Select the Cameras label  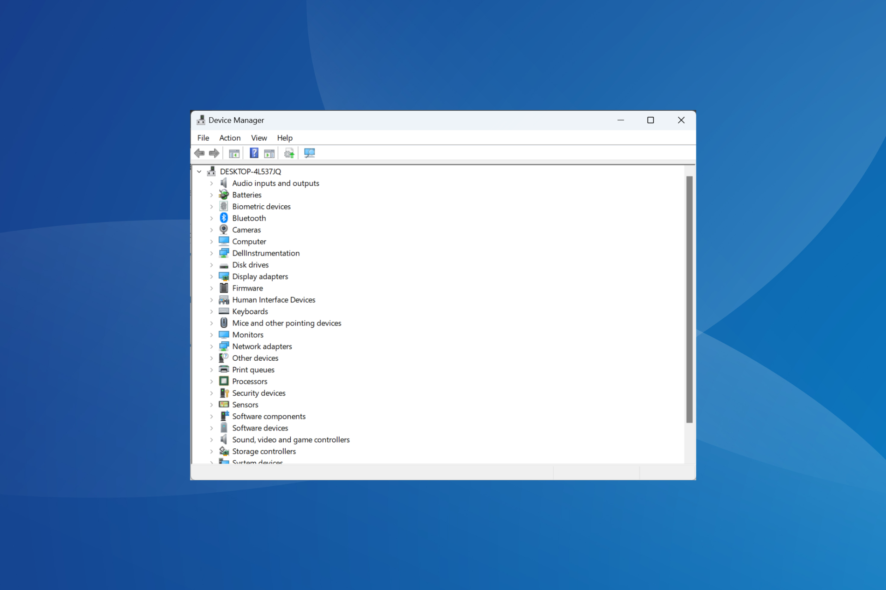(x=246, y=229)
